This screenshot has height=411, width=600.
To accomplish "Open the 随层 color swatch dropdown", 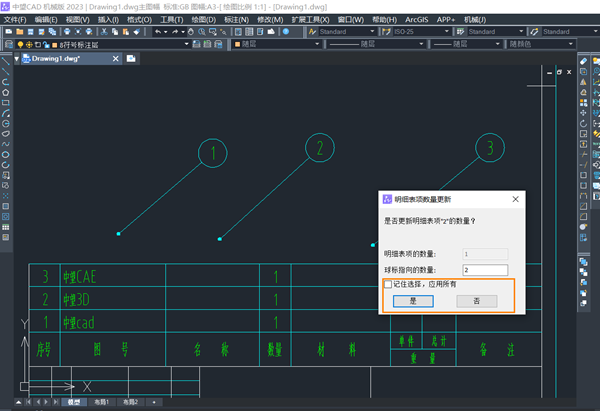I will (x=276, y=44).
